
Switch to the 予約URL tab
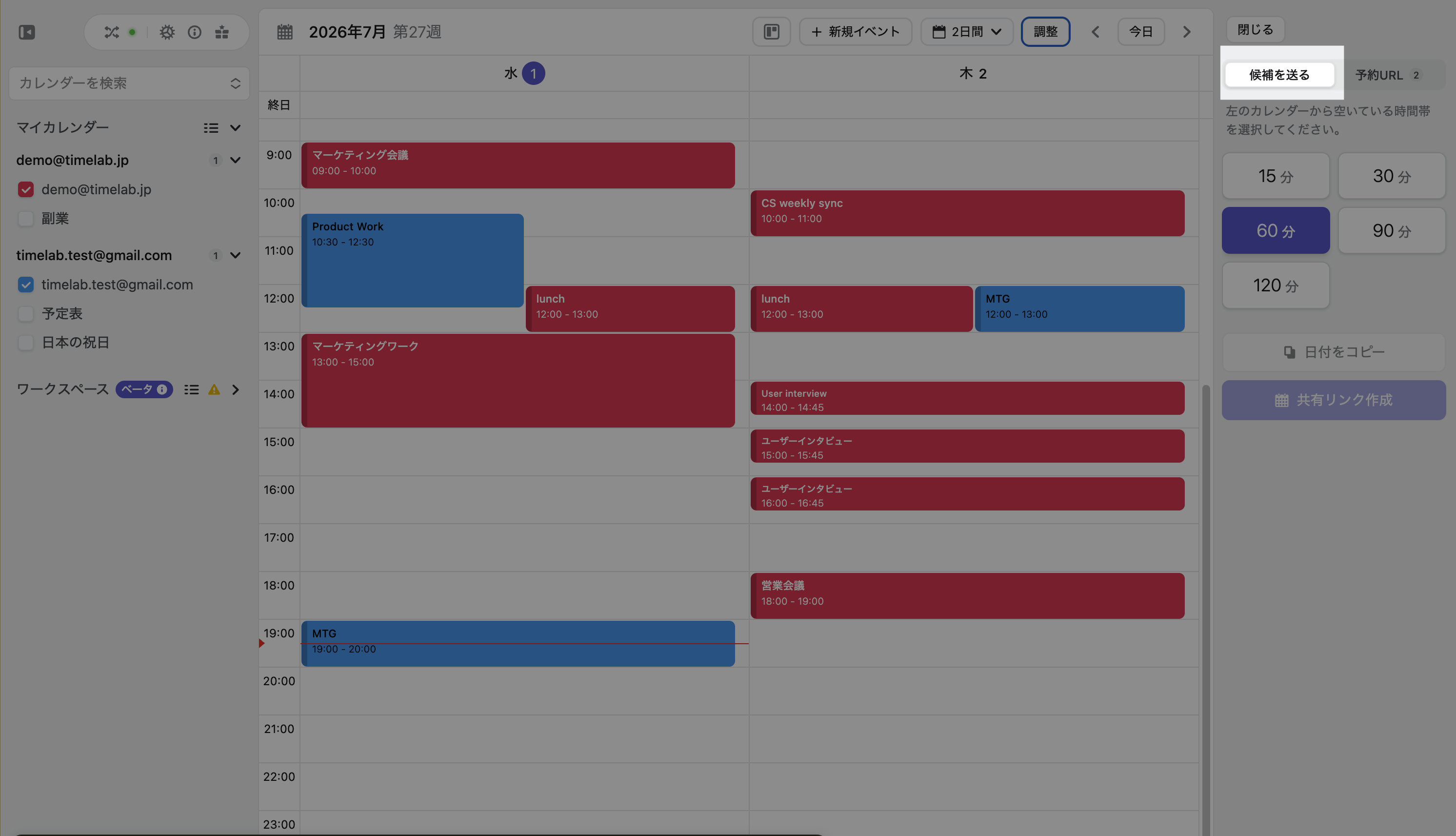[1388, 75]
